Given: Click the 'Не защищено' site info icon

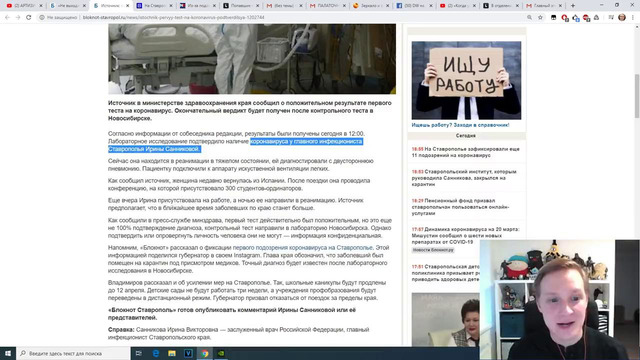Looking at the screenshot, I should tap(42, 18).
